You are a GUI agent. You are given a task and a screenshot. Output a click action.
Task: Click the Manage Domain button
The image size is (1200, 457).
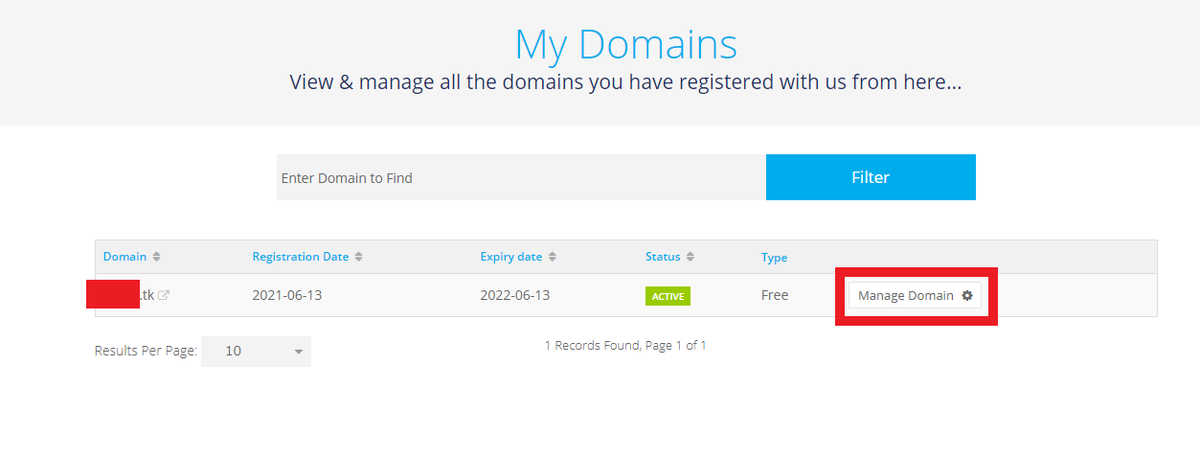[x=915, y=296]
